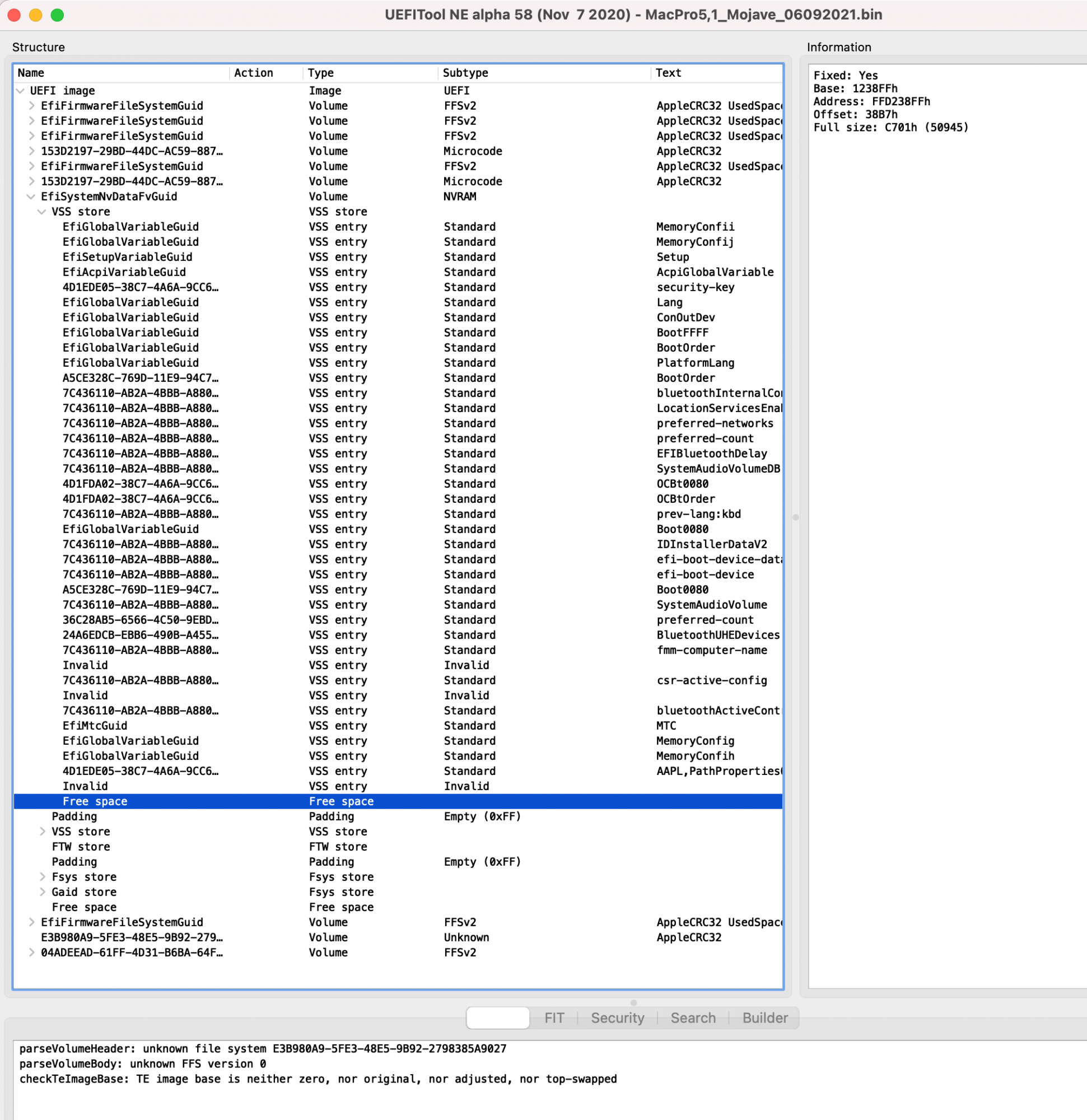Click the parseVolumeHeader unknown file system message

click(263, 1049)
